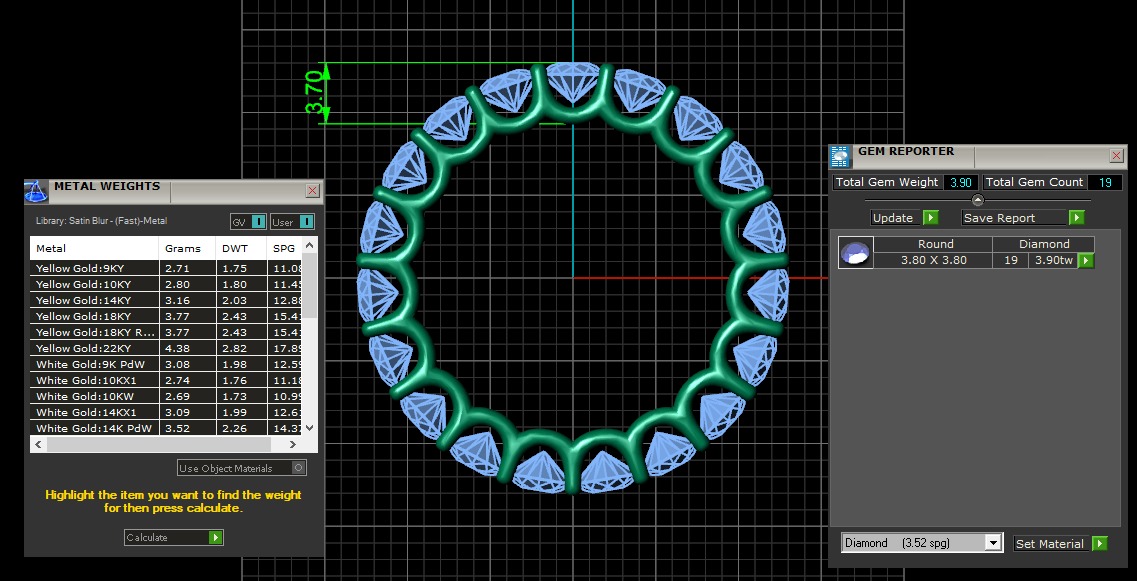Close the Metal Weights panel
The image size is (1137, 581).
313,191
